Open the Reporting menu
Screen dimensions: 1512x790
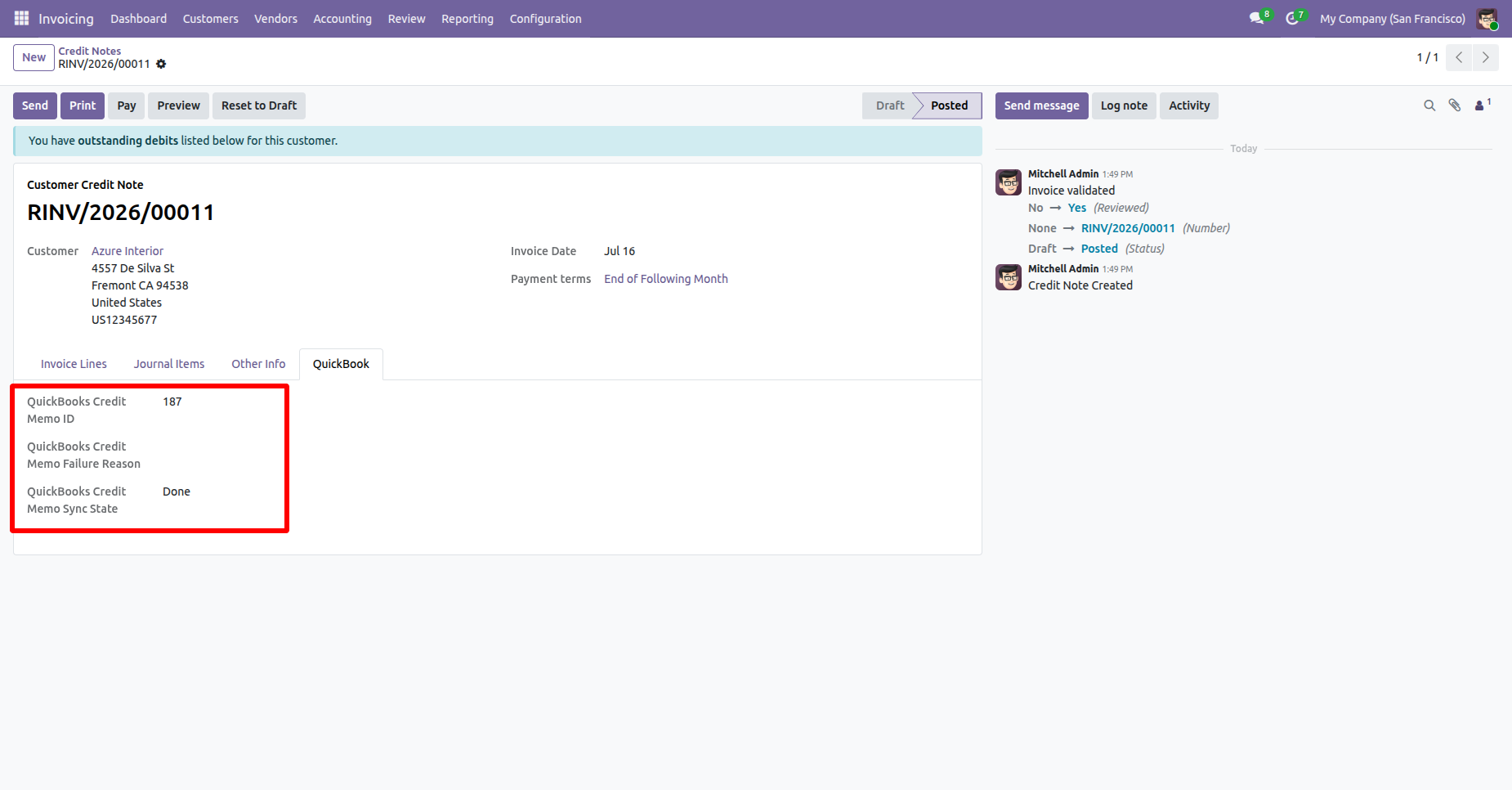tap(467, 19)
